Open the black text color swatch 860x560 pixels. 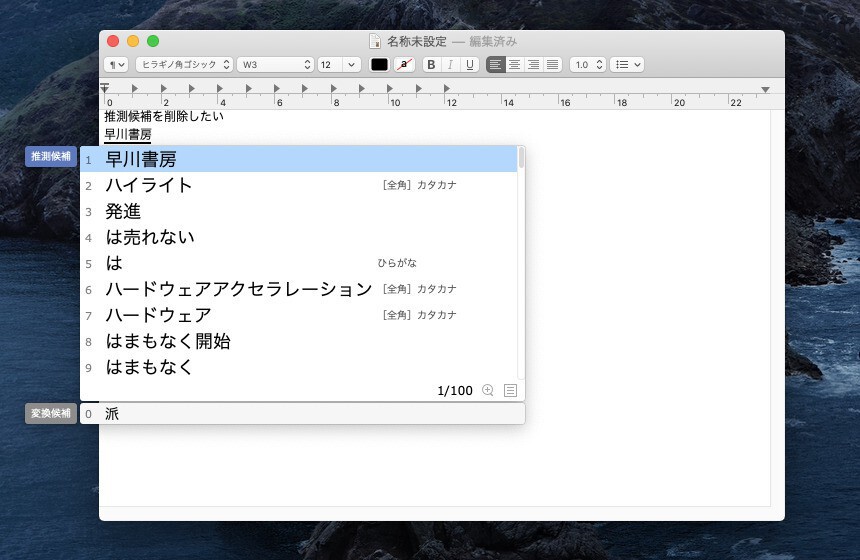379,64
